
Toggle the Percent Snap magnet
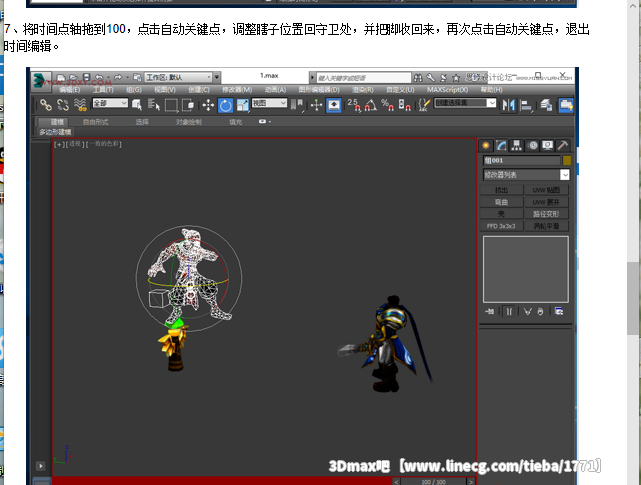(387, 105)
